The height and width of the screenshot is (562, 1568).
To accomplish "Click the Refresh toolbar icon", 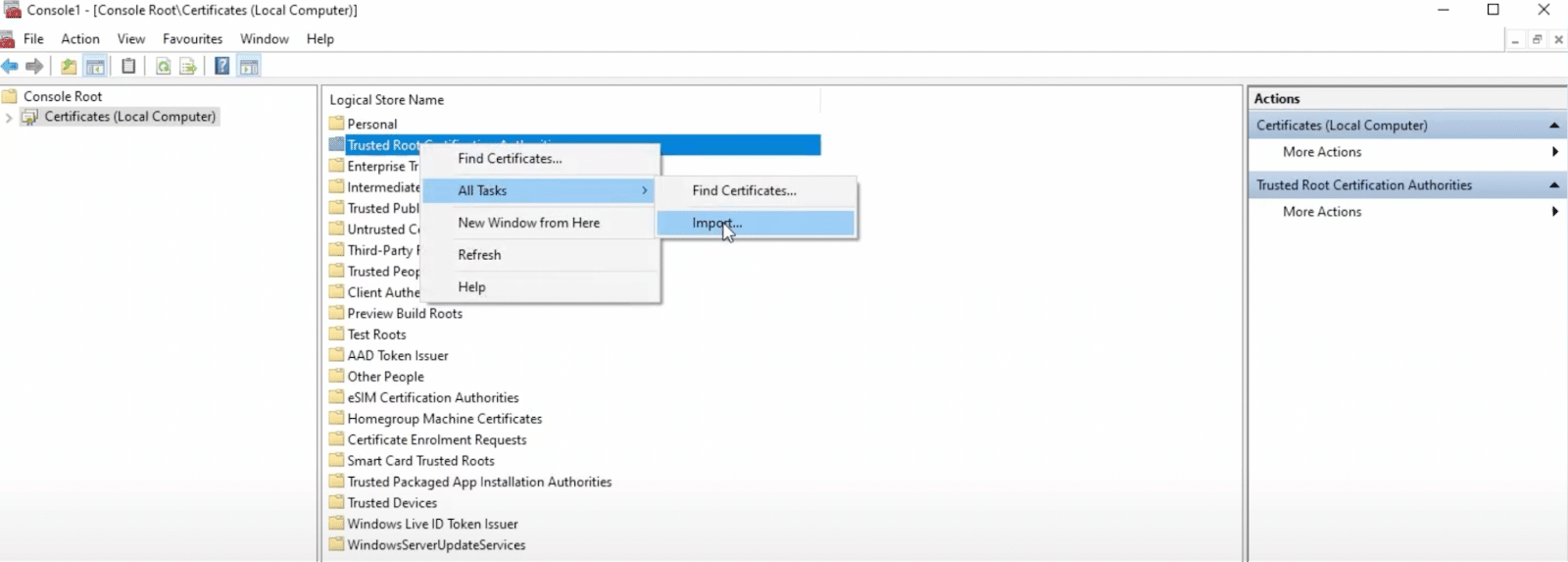I will click(164, 67).
